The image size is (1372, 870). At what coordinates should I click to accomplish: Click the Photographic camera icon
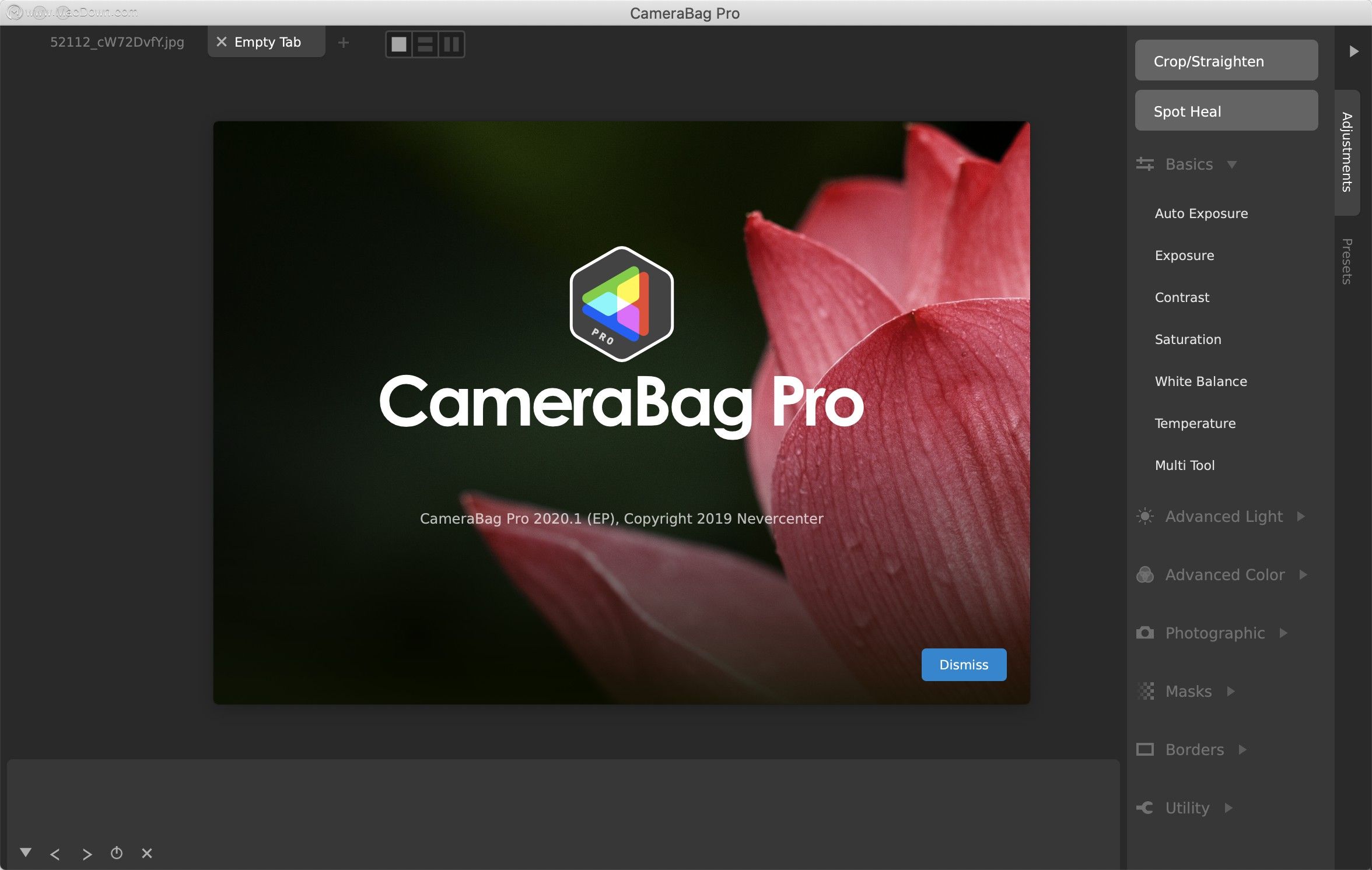[x=1145, y=633]
